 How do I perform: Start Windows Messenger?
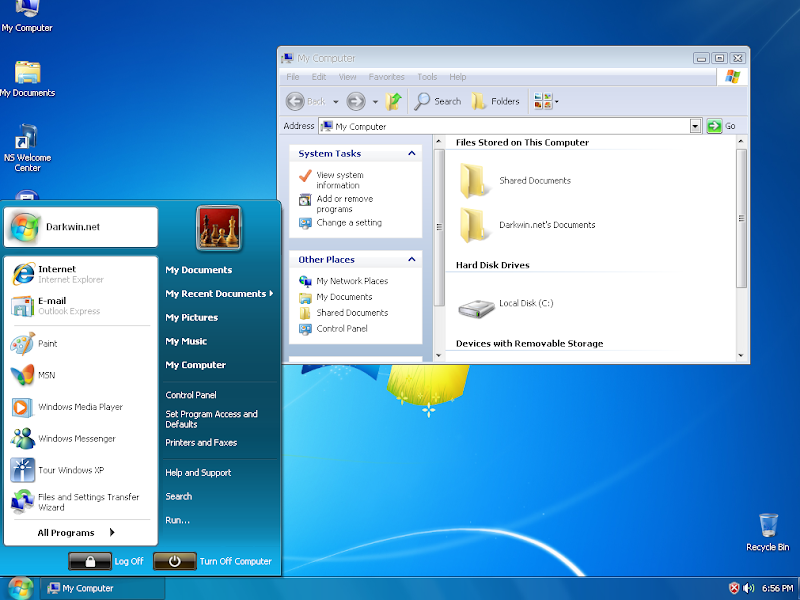(79, 438)
